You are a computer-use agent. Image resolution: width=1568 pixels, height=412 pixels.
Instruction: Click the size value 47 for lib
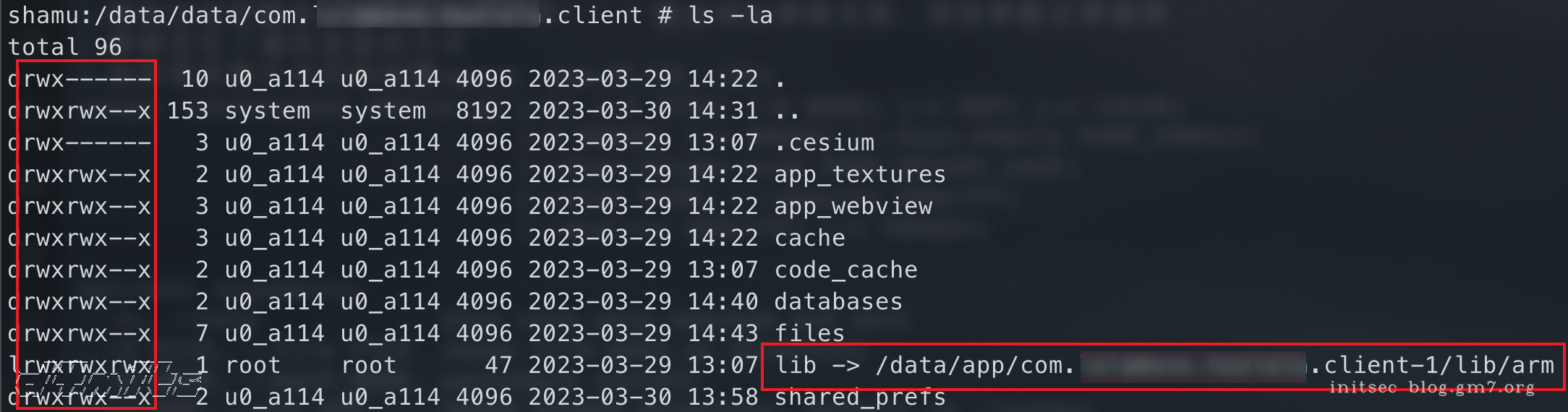[498, 366]
